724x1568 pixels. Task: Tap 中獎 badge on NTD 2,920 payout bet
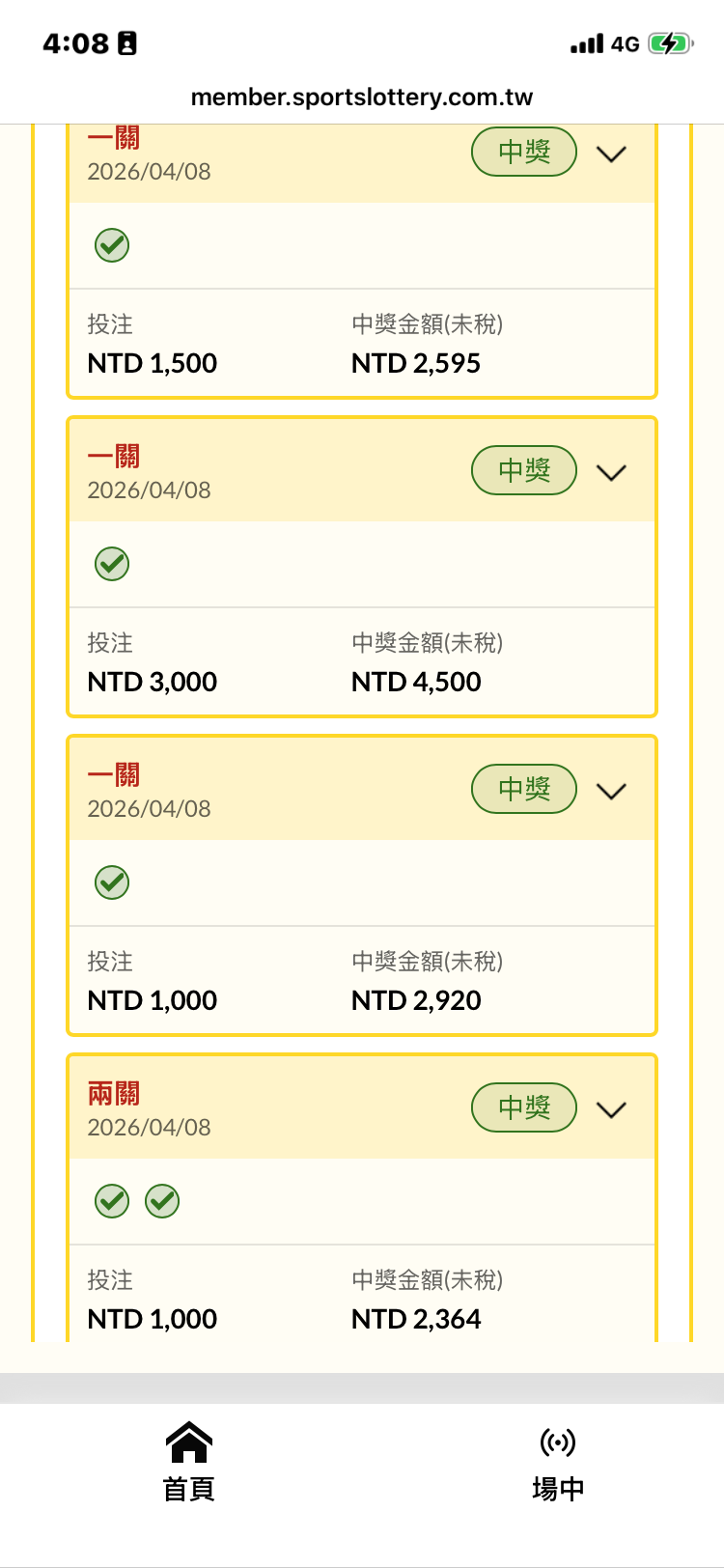coord(524,790)
